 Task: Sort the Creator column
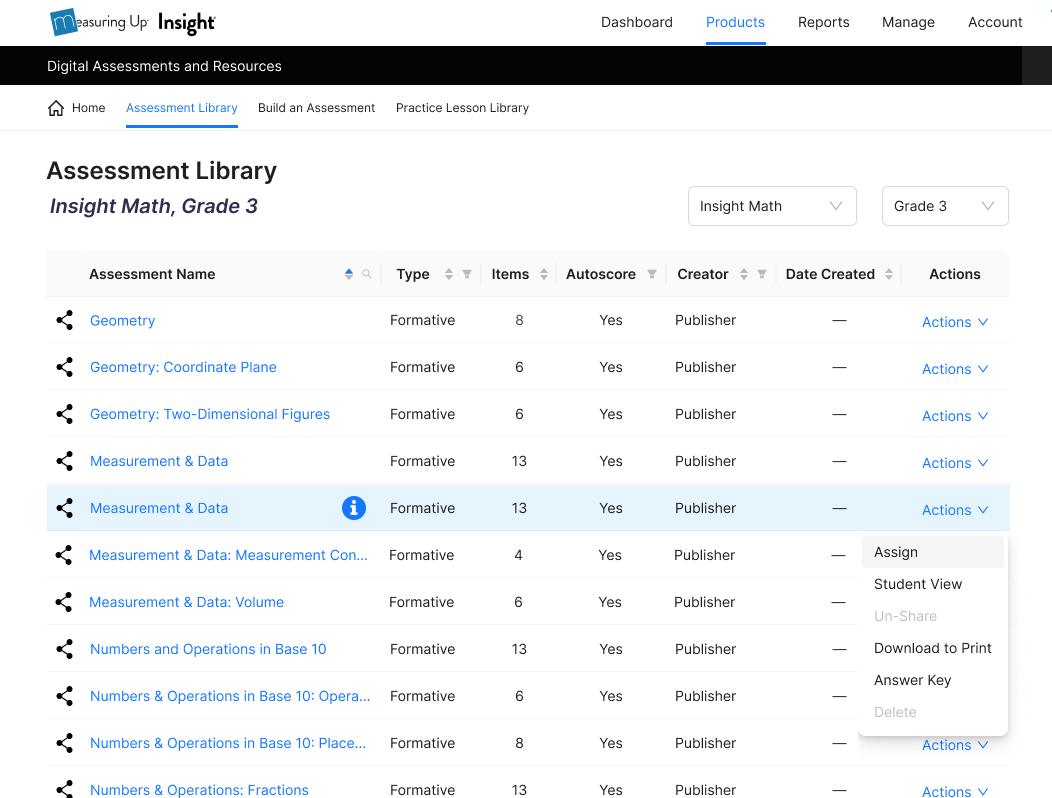point(744,274)
